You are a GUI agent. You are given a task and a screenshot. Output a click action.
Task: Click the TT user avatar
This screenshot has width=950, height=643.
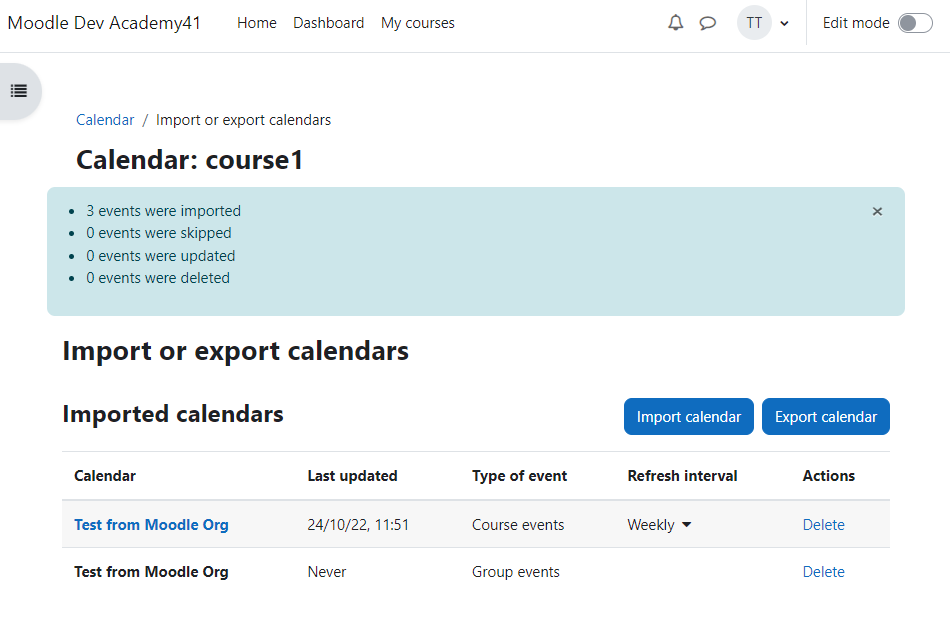coord(754,23)
